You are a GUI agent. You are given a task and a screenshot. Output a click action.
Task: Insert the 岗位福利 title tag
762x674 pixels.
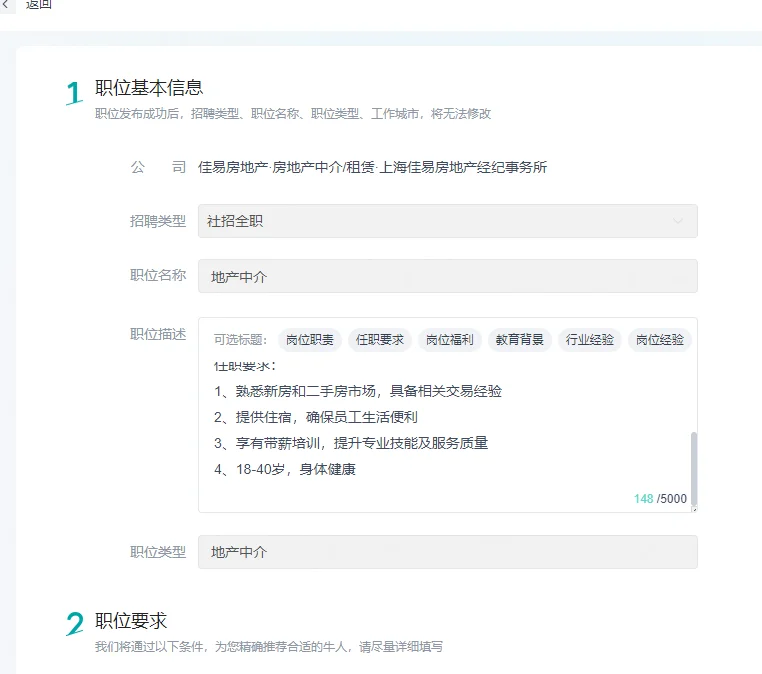450,340
